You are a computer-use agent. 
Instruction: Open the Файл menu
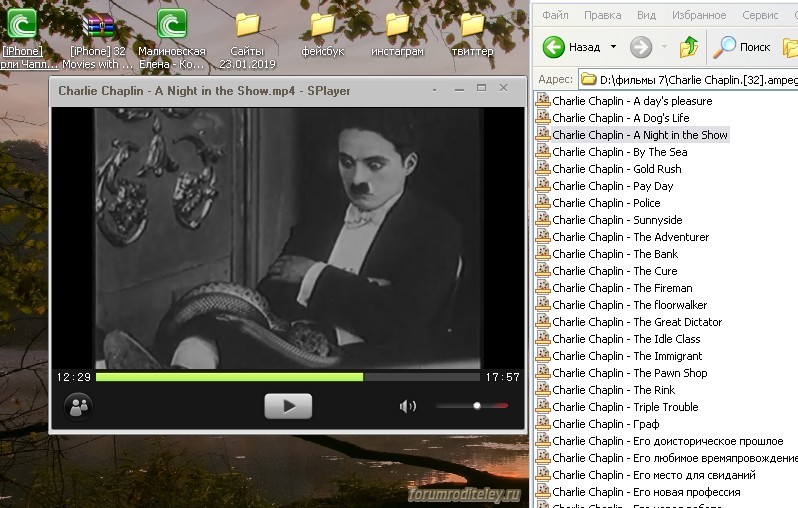pyautogui.click(x=555, y=15)
